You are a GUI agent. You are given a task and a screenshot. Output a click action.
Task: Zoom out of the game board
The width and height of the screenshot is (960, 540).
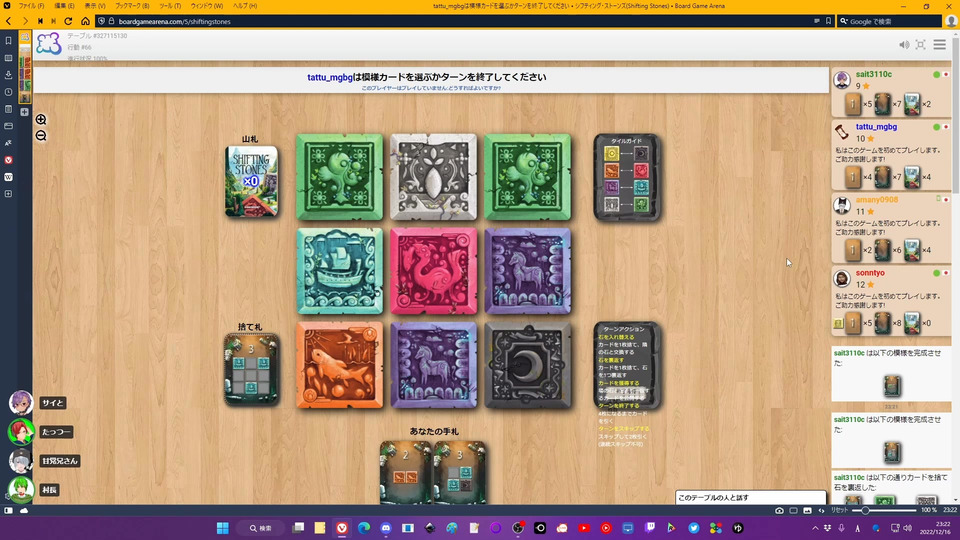[41, 136]
